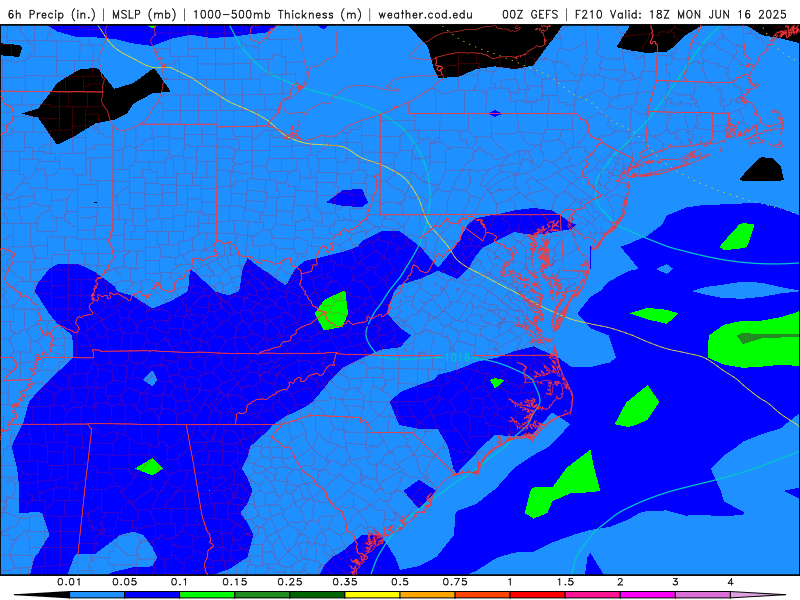The width and height of the screenshot is (800, 600).
Task: Select the '4' legend value
Action: coord(731,582)
